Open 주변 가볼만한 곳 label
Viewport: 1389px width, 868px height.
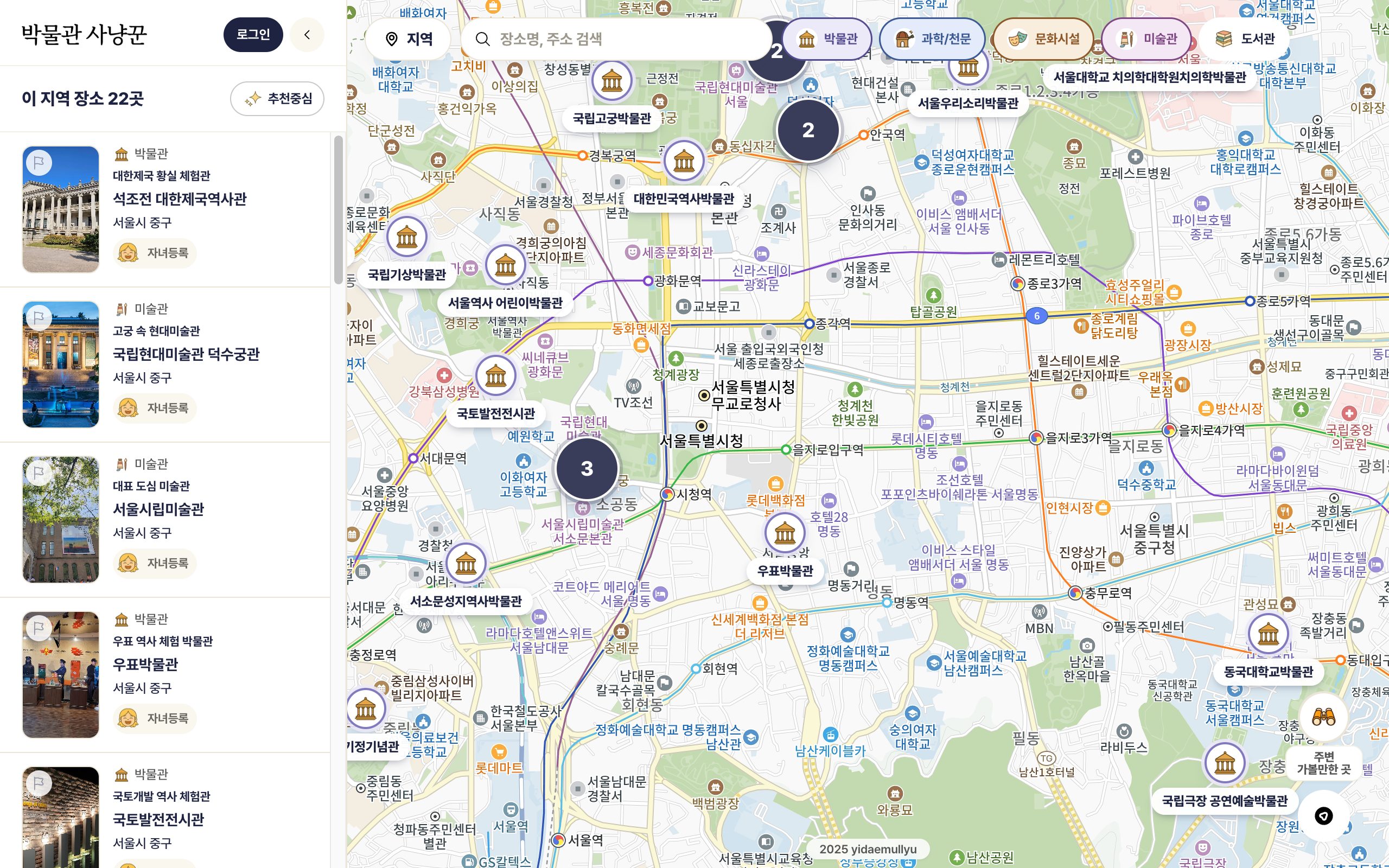[1323, 763]
